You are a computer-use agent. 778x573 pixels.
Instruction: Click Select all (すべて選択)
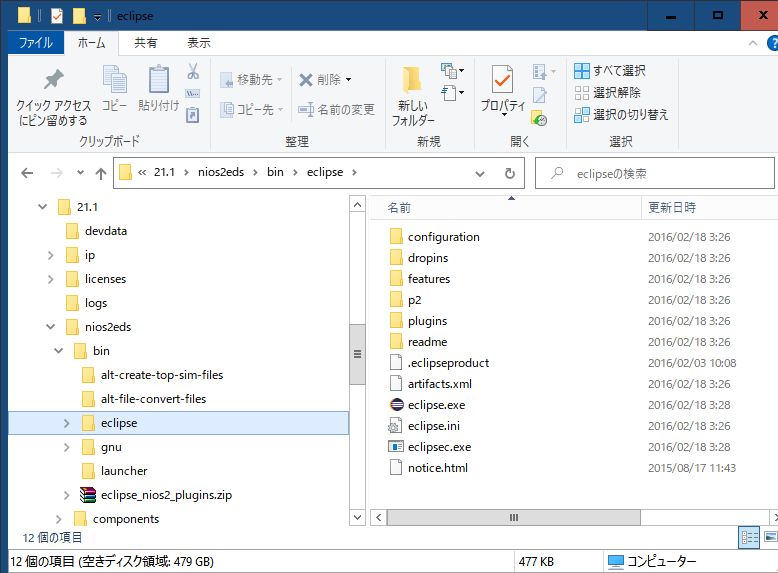tap(610, 70)
